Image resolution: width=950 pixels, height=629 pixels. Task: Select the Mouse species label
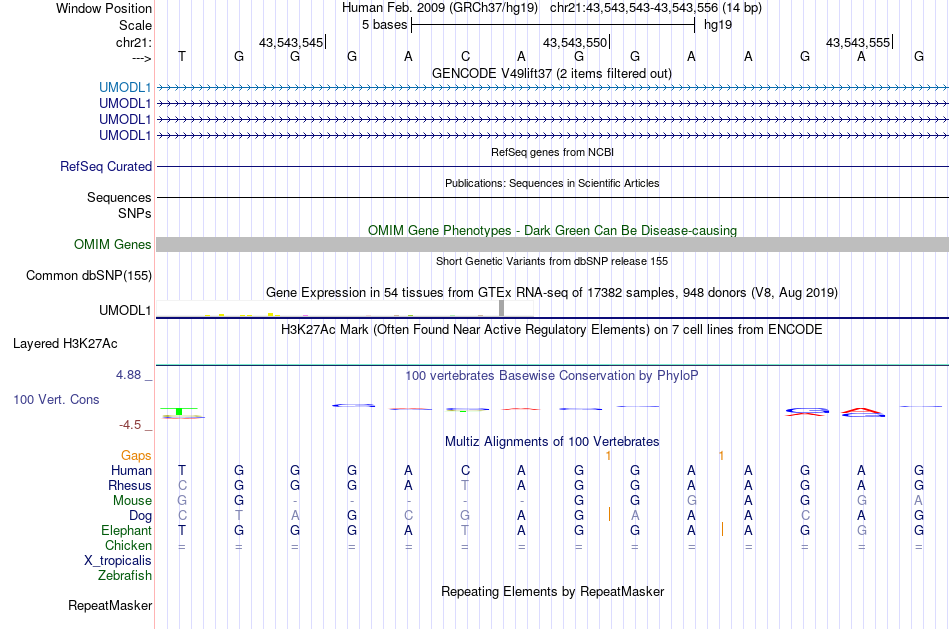(x=132, y=501)
